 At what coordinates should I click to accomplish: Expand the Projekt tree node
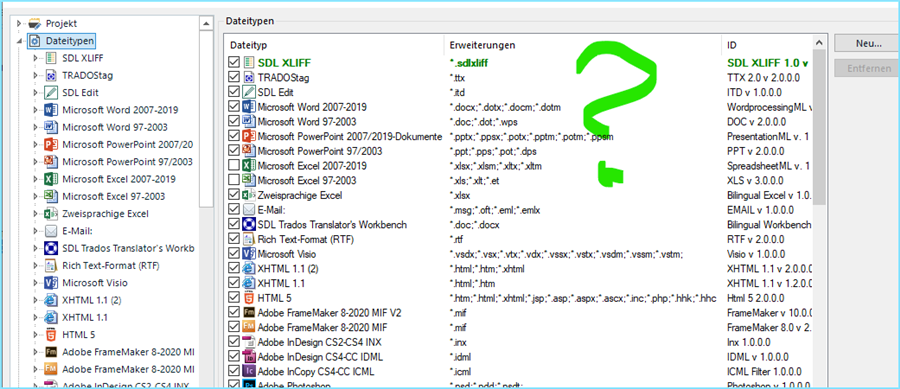click(19, 24)
